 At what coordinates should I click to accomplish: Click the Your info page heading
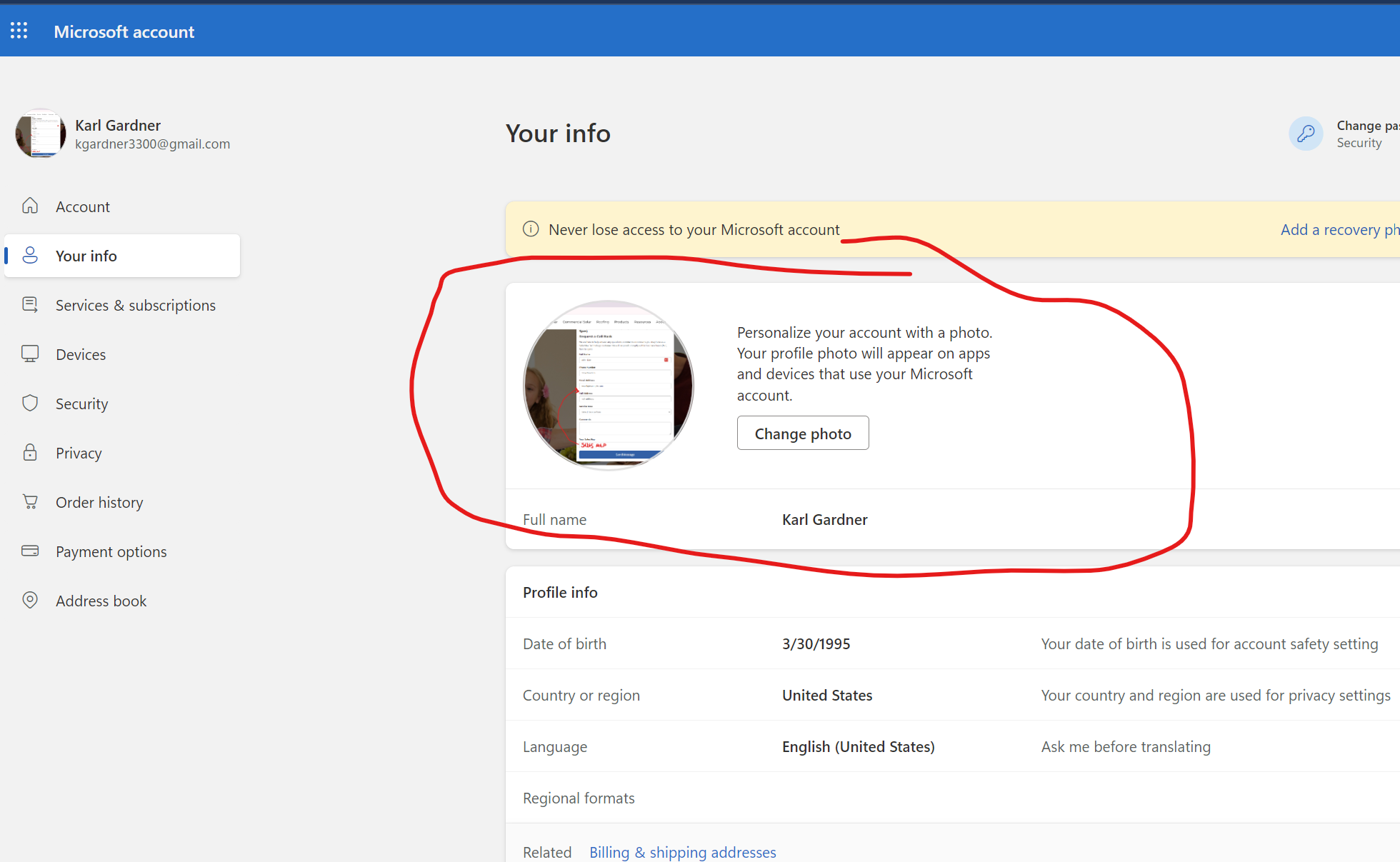pyautogui.click(x=558, y=133)
